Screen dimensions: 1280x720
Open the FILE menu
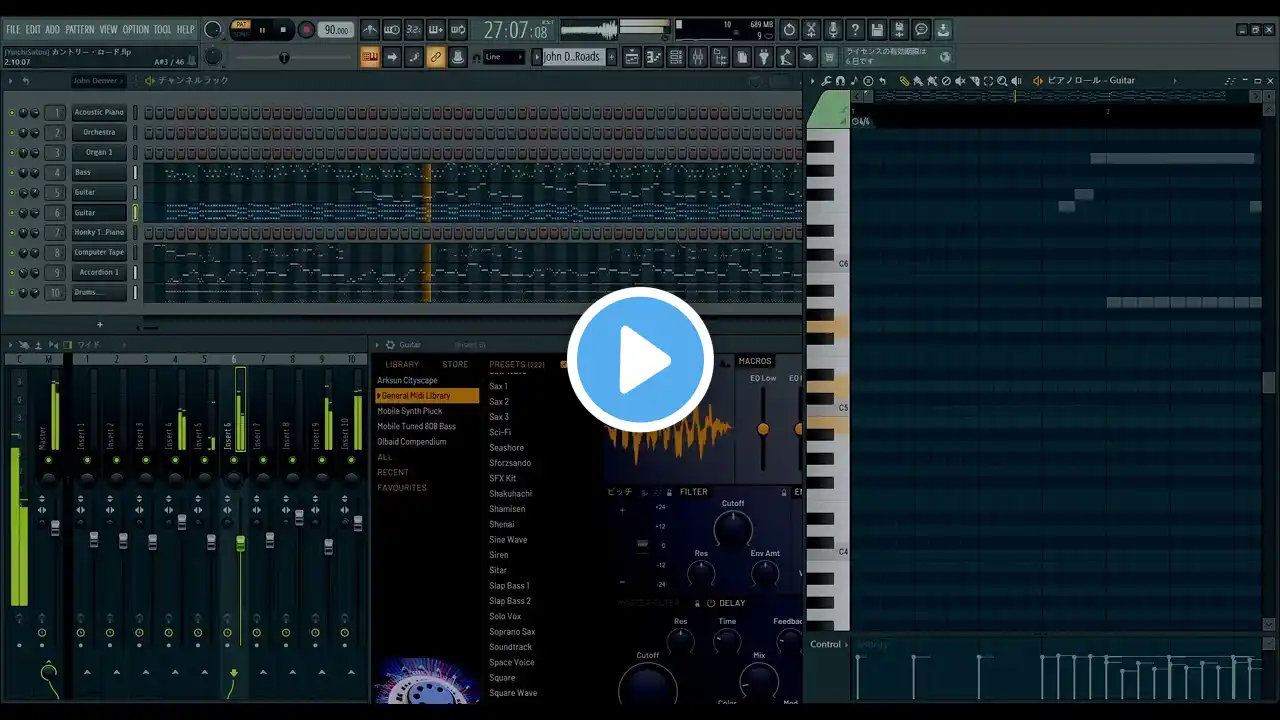(x=13, y=30)
